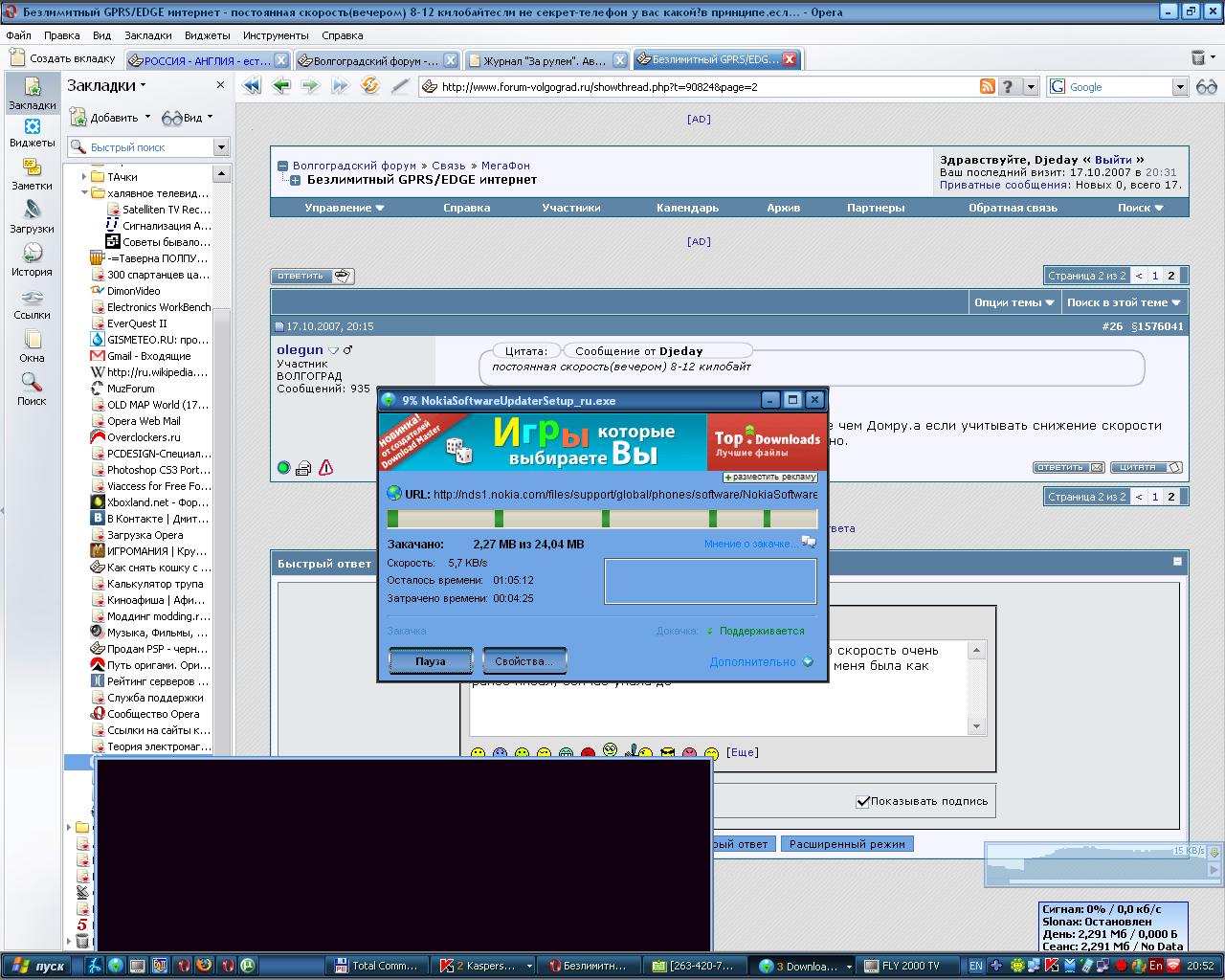Viewport: 1225px width, 980px height.
Task: Click the RSS feed icon in address bar
Action: click(987, 86)
